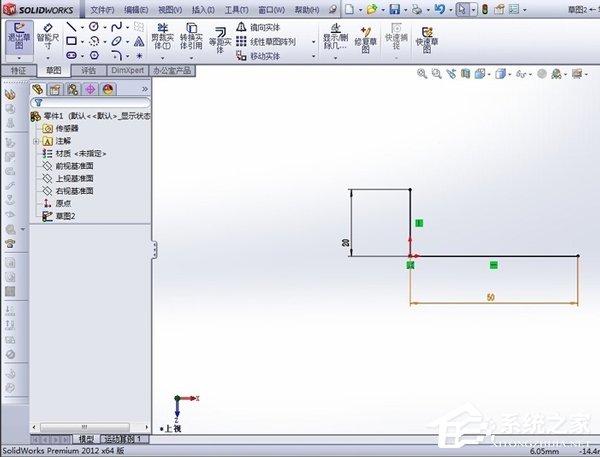Select the sketch Text tool

pos(139,41)
